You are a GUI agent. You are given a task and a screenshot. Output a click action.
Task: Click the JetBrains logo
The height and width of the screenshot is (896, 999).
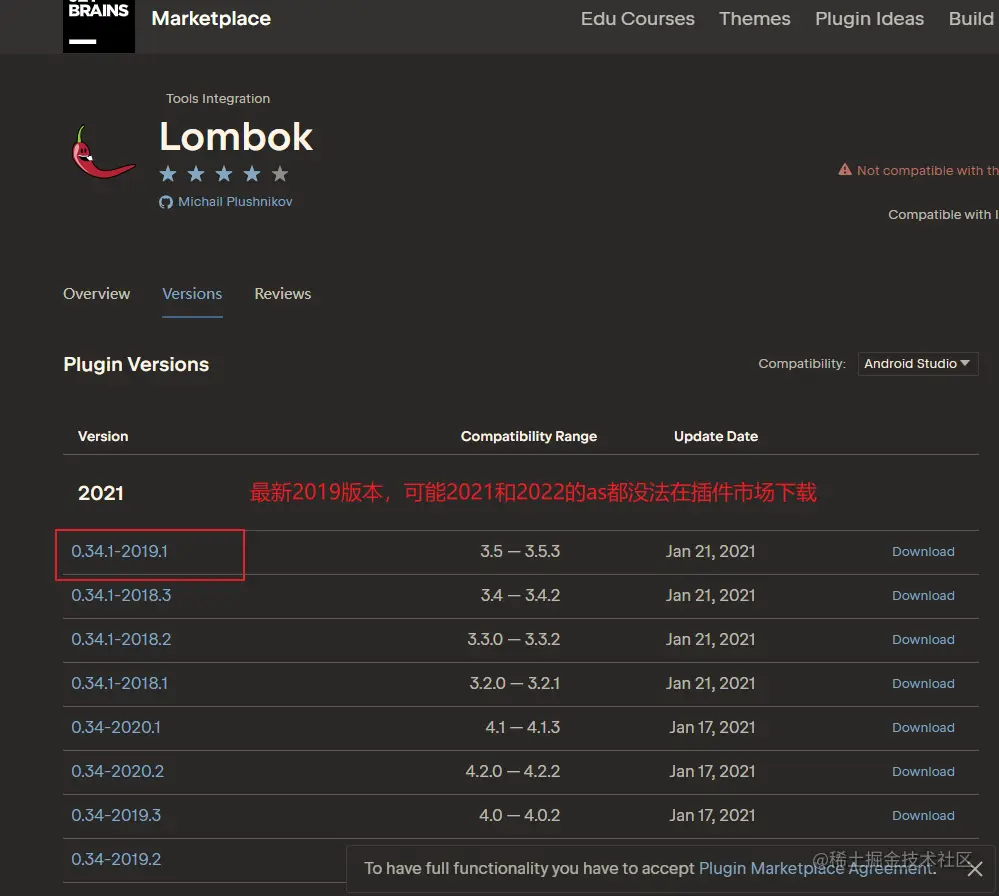(99, 25)
